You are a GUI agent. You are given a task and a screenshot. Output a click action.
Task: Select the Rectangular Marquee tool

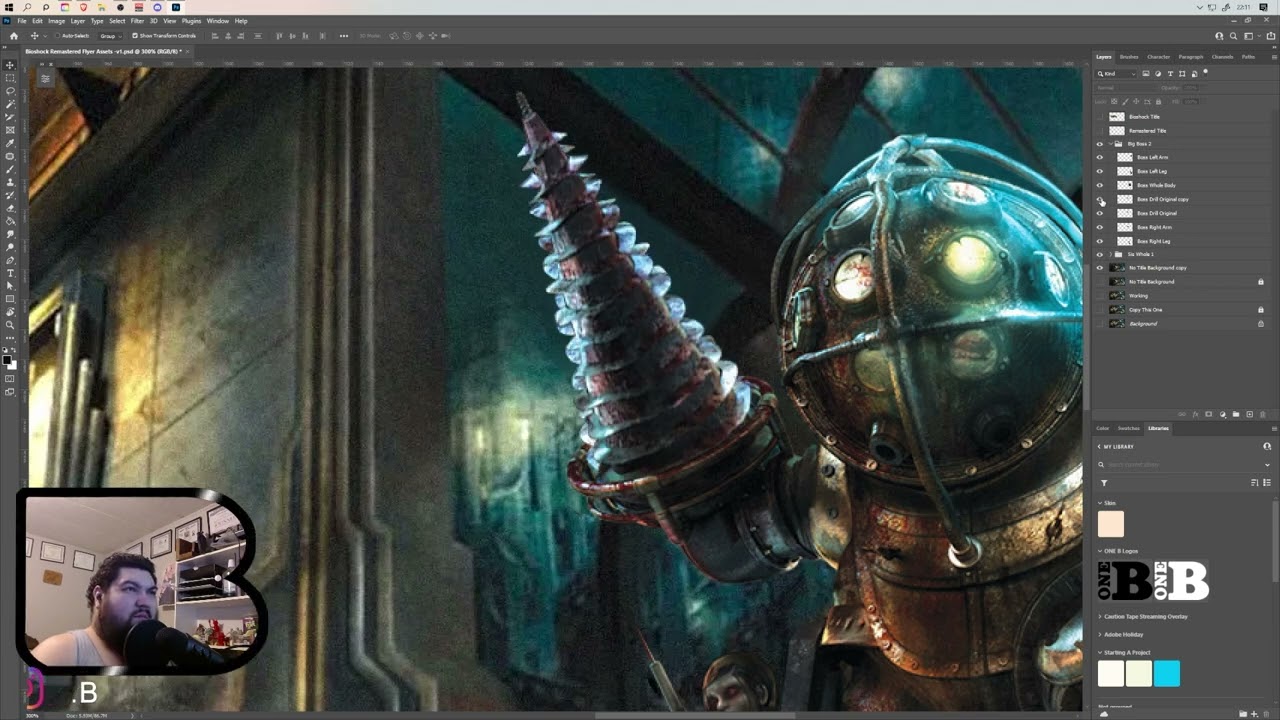[x=10, y=78]
